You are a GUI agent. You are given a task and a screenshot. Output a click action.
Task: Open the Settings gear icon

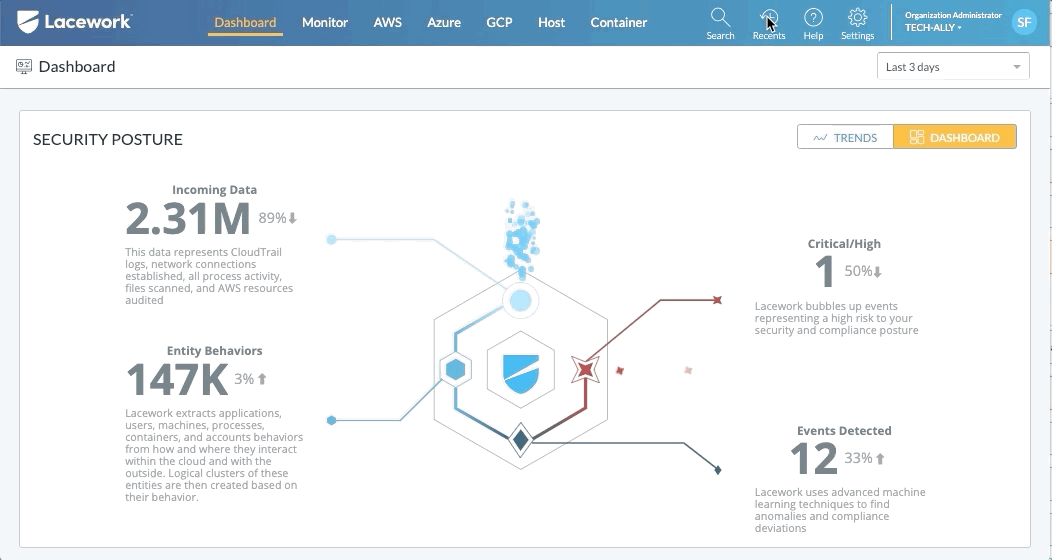(857, 18)
